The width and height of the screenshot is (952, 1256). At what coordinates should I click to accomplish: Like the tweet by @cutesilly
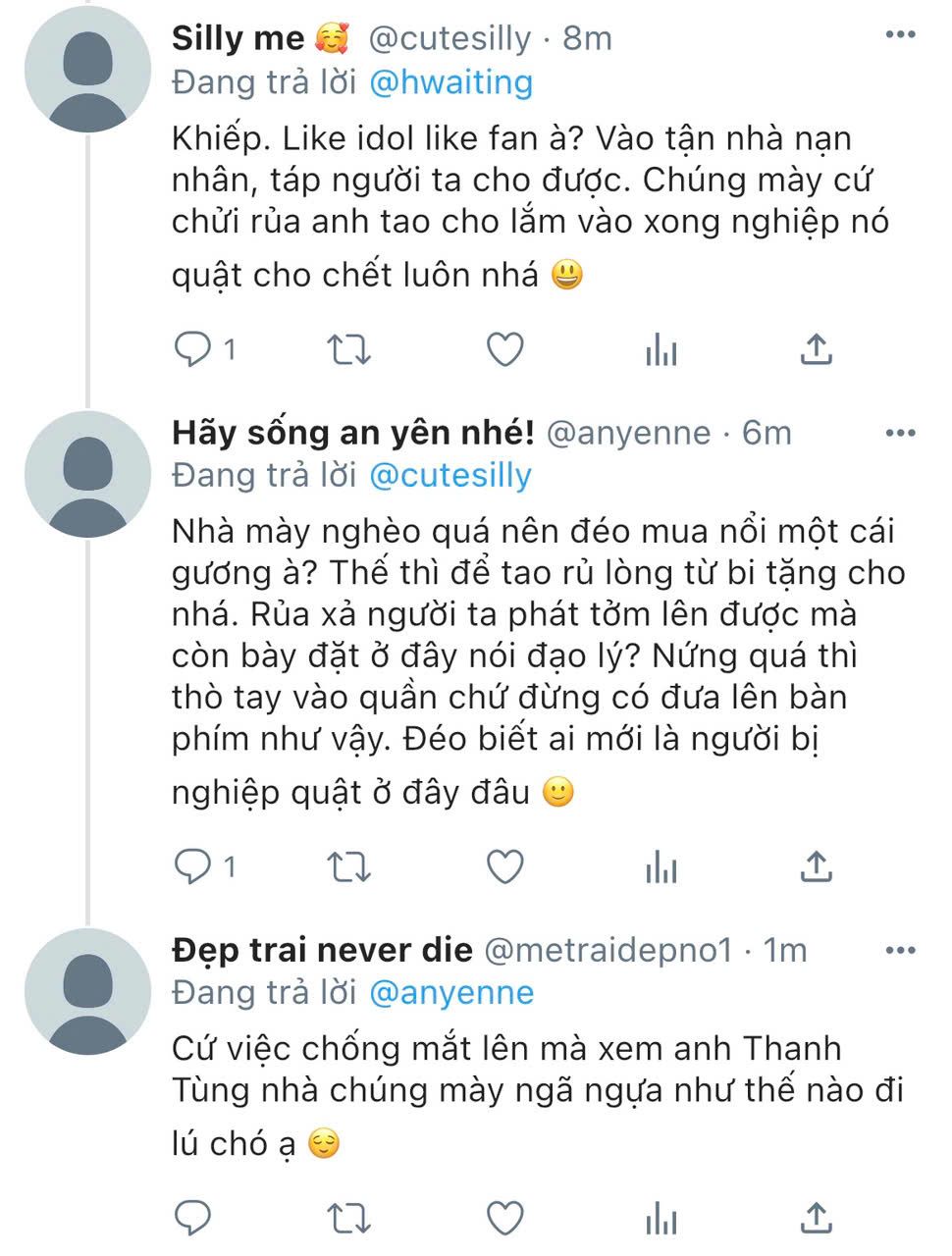(505, 349)
